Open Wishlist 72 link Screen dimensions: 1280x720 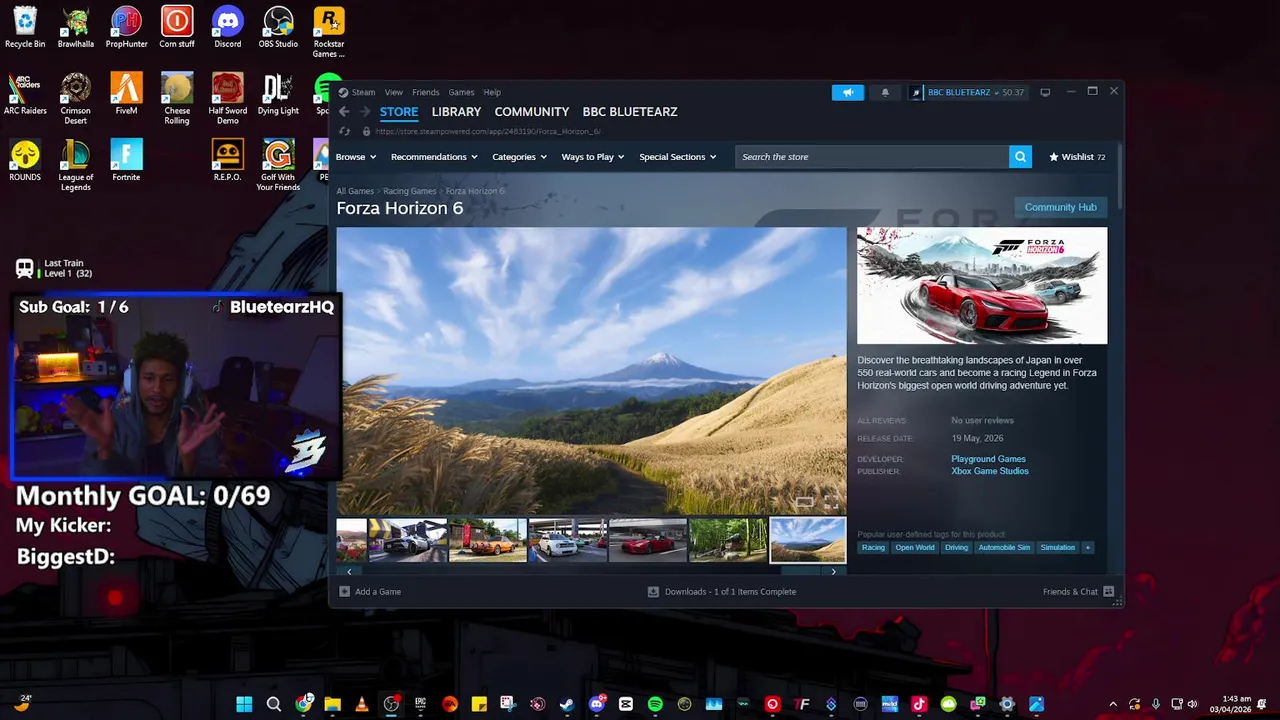tap(1076, 157)
